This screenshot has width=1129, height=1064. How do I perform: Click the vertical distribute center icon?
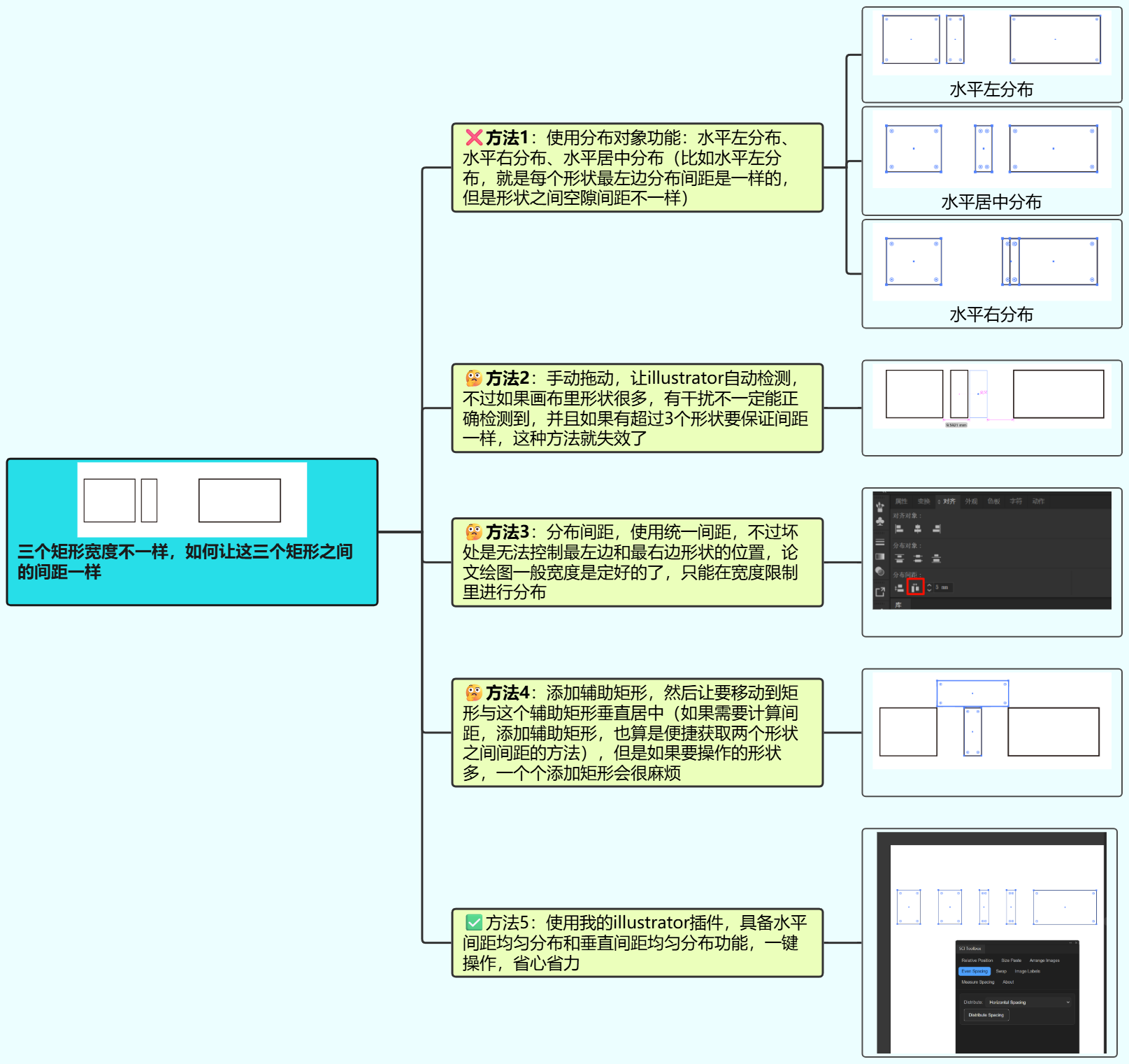(918, 559)
